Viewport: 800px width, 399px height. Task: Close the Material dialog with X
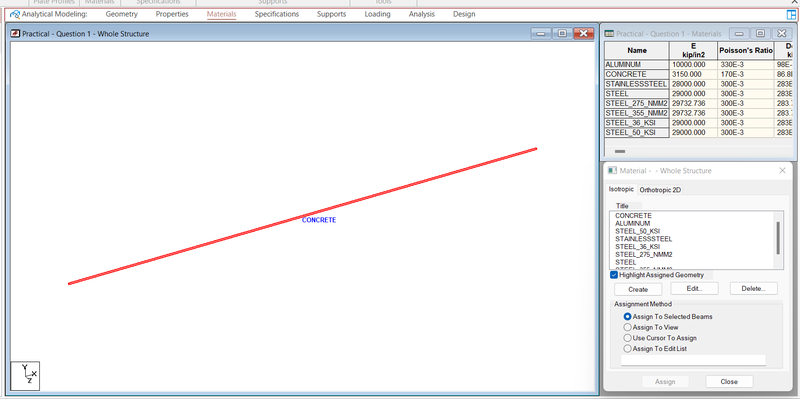click(782, 170)
